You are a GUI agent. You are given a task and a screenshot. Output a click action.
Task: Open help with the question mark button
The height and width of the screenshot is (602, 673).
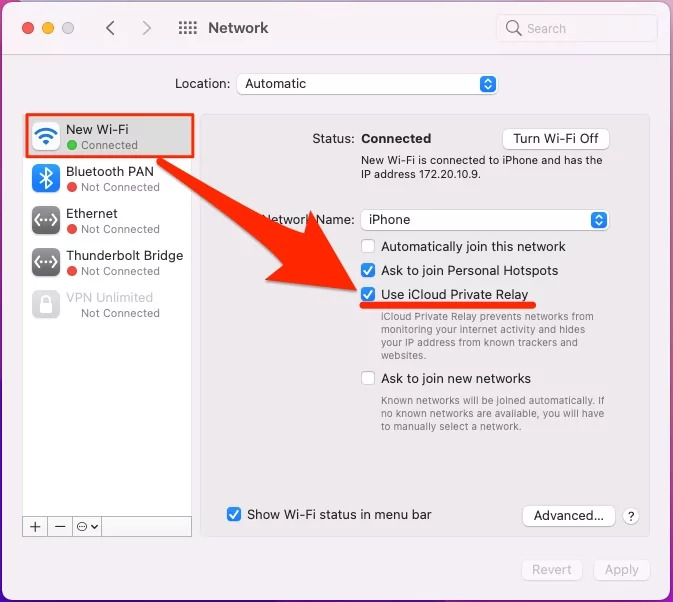point(630,516)
